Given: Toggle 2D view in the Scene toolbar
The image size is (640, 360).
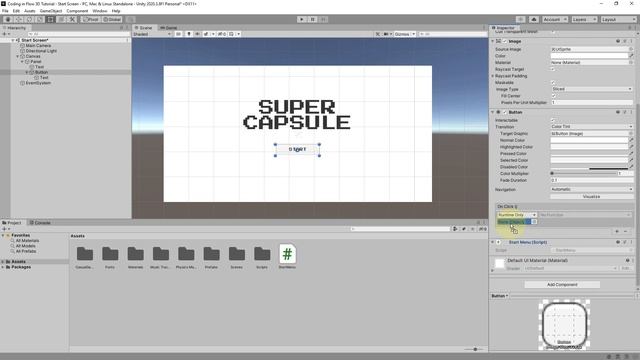Looking at the screenshot, I should (178, 34).
